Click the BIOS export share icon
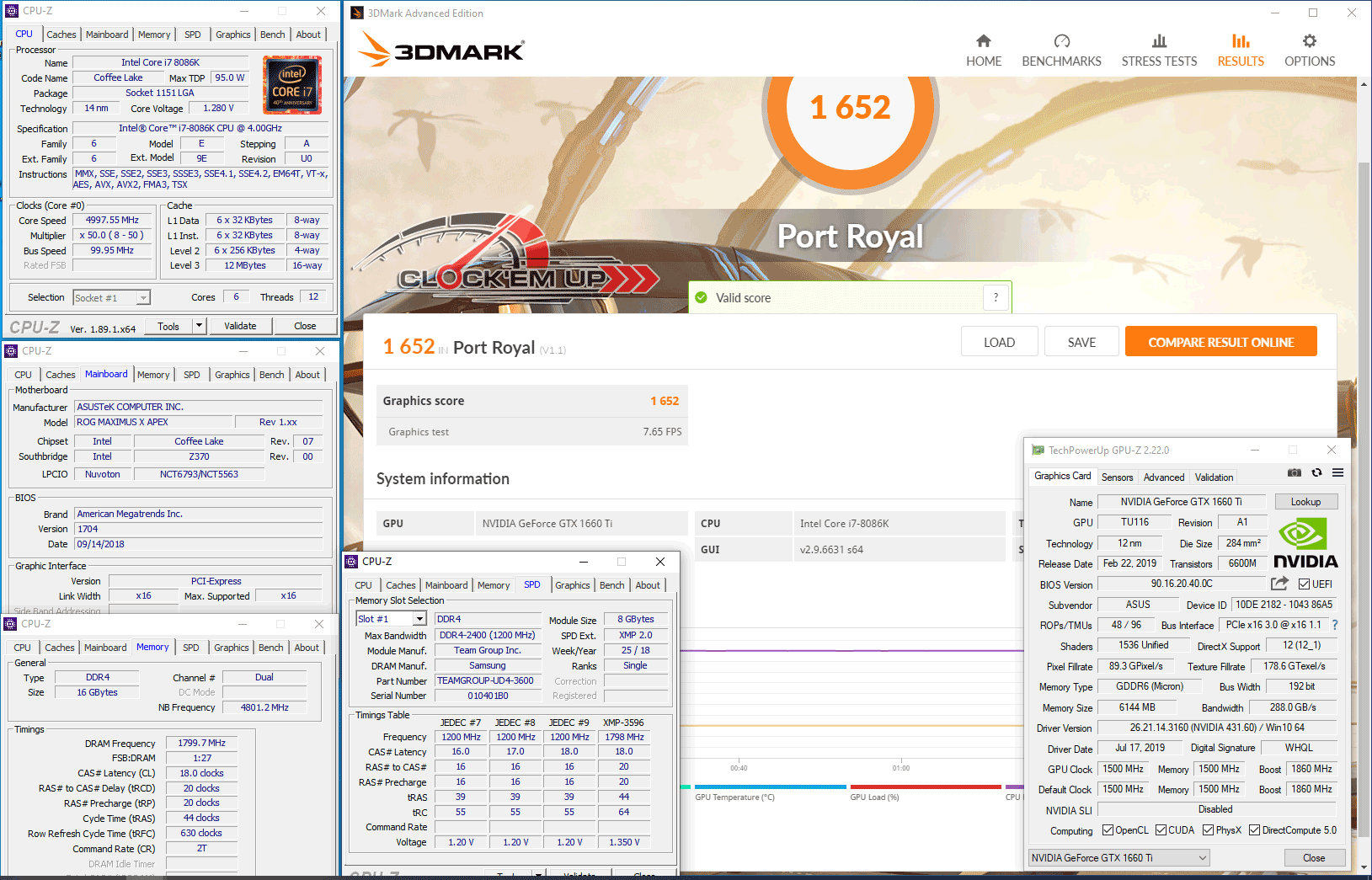This screenshot has height=880, width=1372. [x=1279, y=584]
